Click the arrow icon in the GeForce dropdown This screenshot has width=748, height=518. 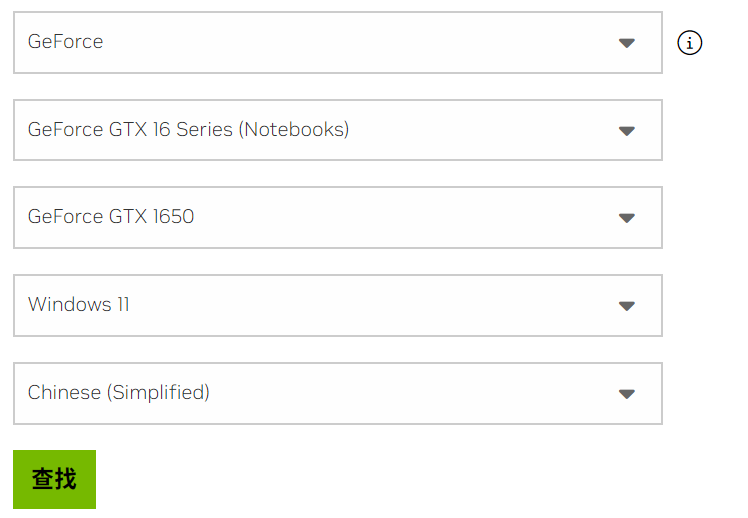point(627,43)
